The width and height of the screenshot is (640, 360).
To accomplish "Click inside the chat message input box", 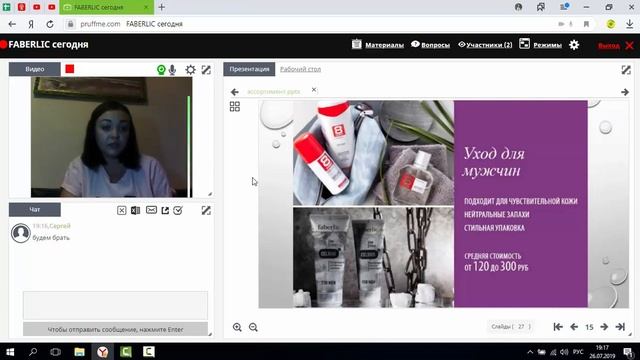I will (116, 305).
